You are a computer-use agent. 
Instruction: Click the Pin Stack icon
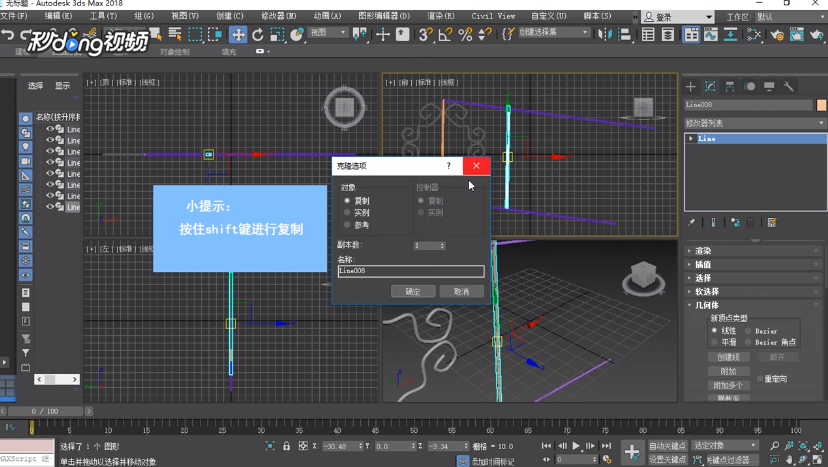[x=691, y=222]
